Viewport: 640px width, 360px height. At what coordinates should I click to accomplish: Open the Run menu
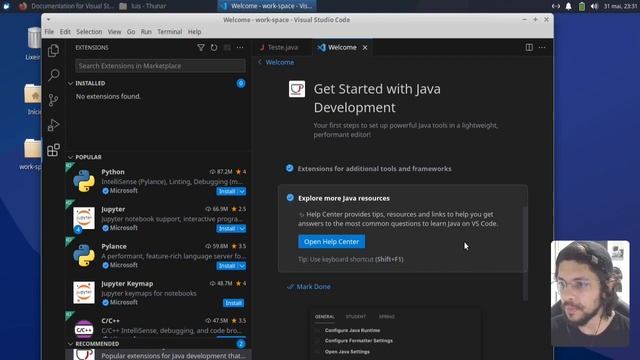coord(146,32)
